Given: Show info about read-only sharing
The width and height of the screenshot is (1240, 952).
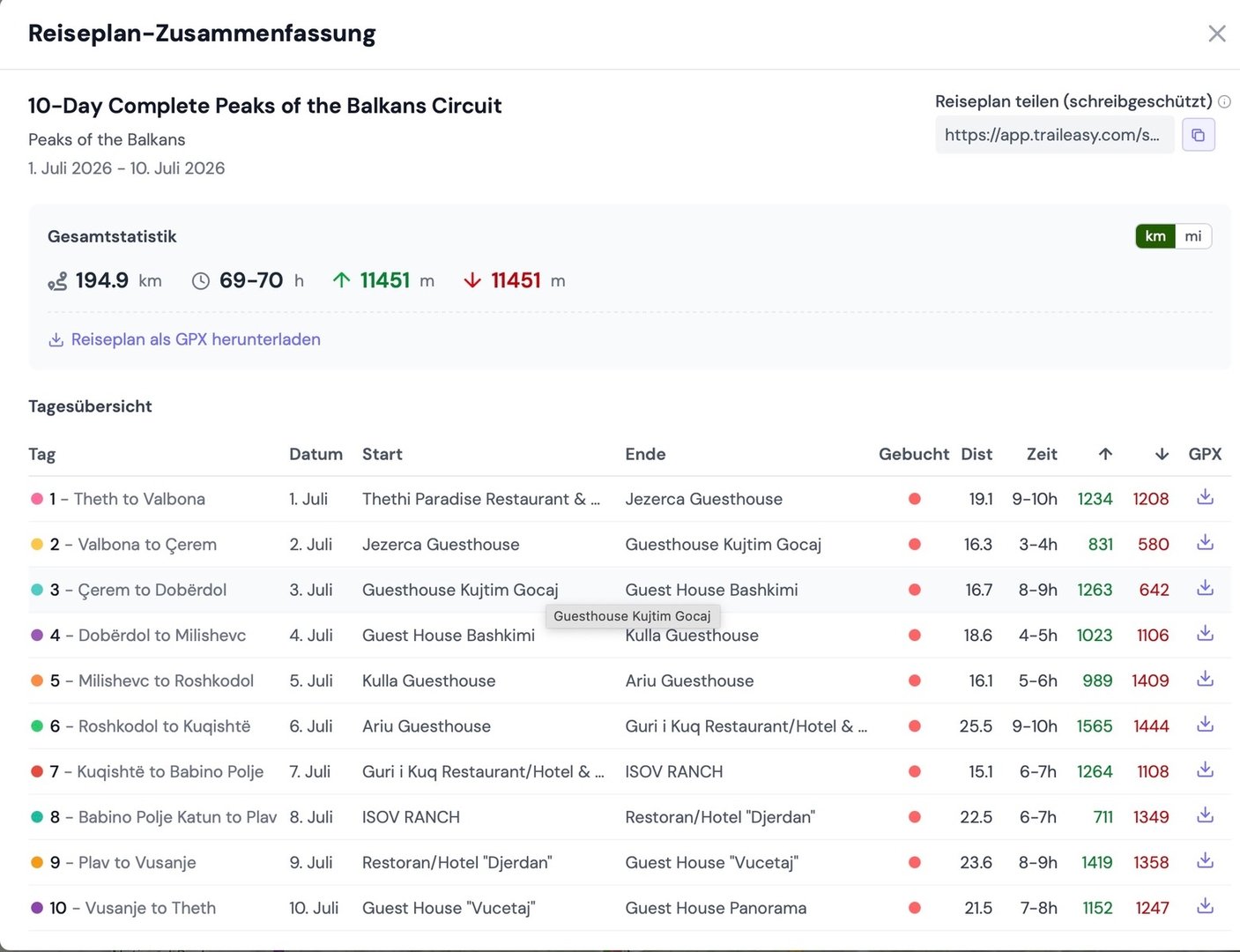Looking at the screenshot, I should pos(1224,102).
